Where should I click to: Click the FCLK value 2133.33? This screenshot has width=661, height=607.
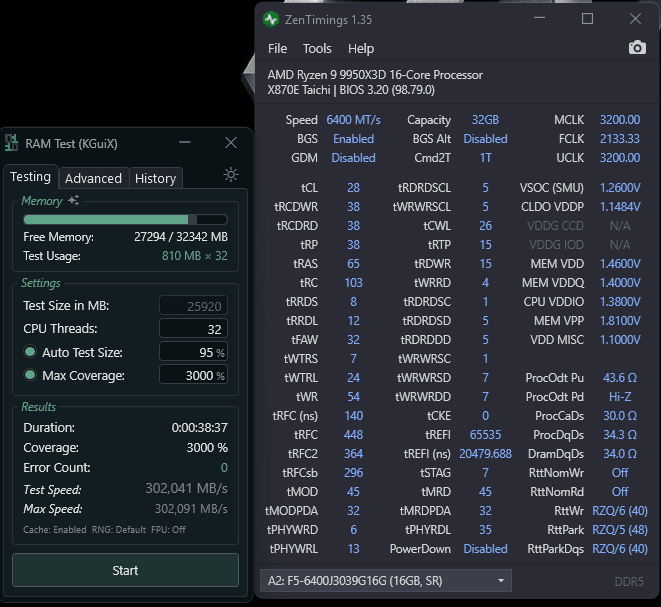coord(620,139)
